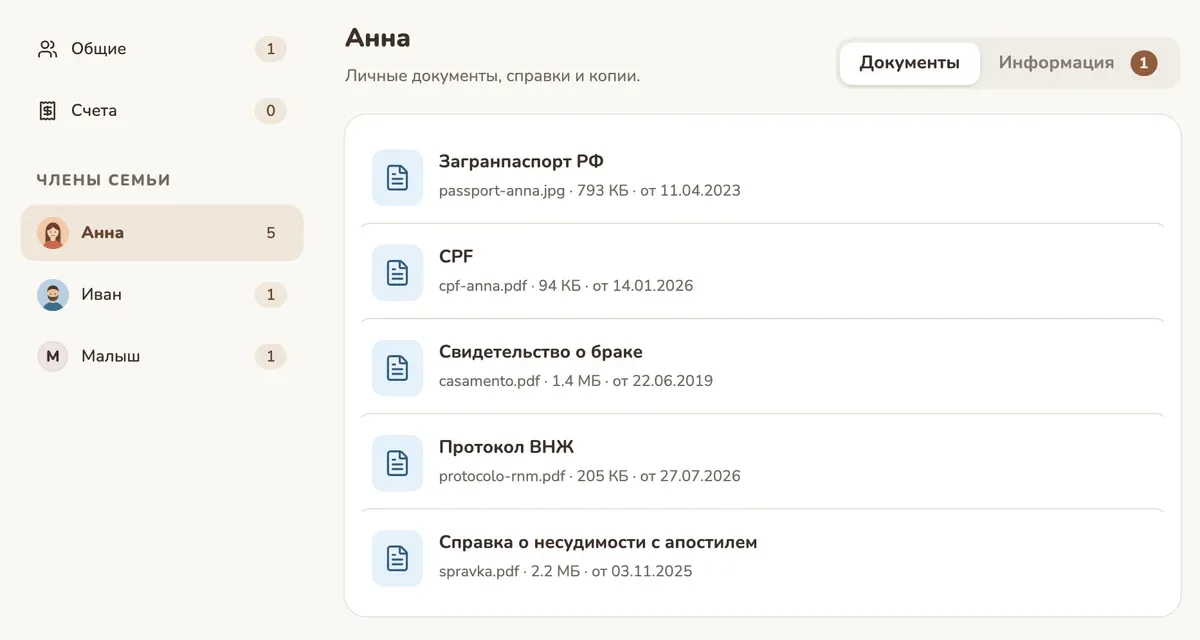Click the ЧЛЕНЫ СЕМЬИ section heading
Viewport: 1200px width, 640px height.
[104, 180]
